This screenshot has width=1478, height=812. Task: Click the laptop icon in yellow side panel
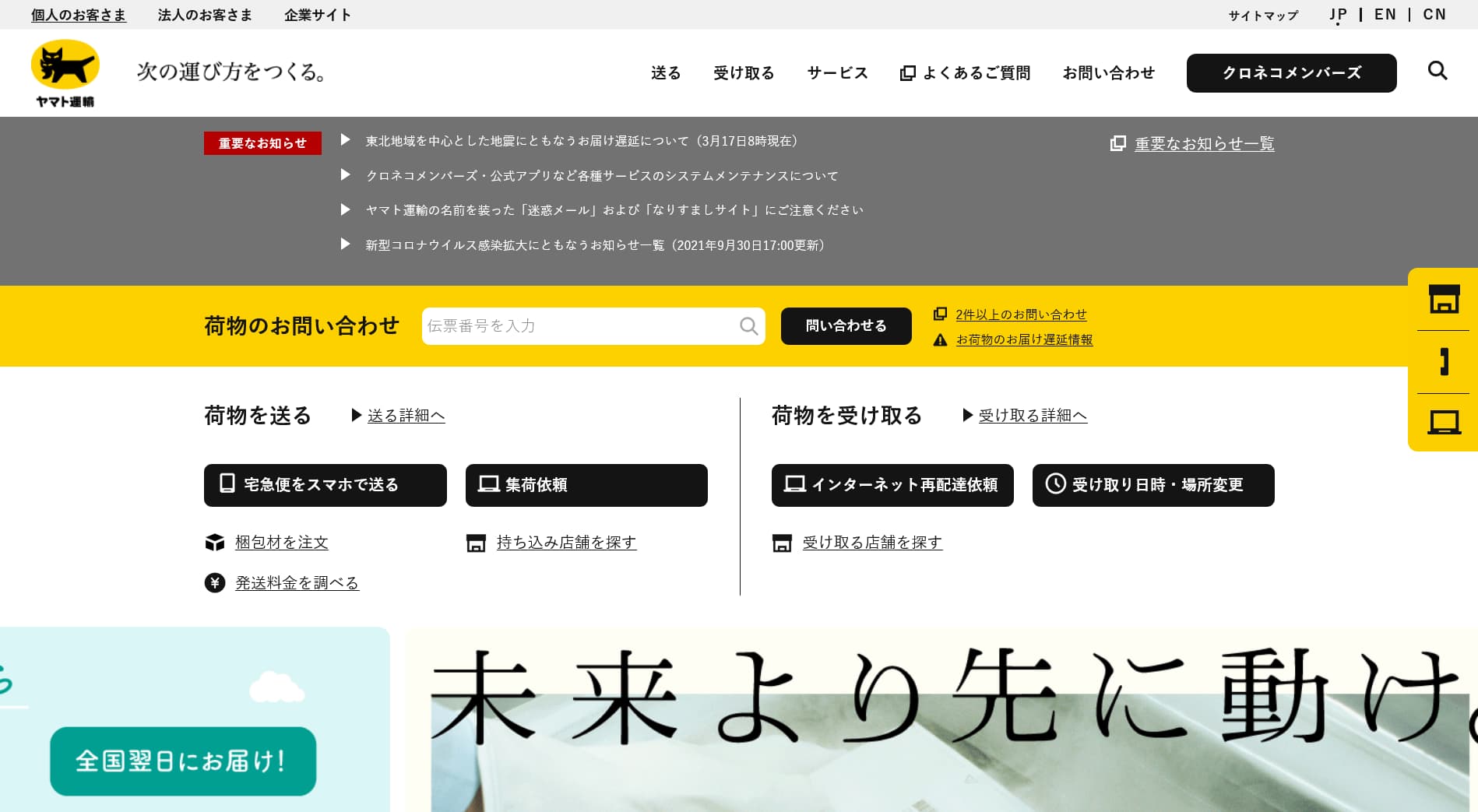[1444, 422]
